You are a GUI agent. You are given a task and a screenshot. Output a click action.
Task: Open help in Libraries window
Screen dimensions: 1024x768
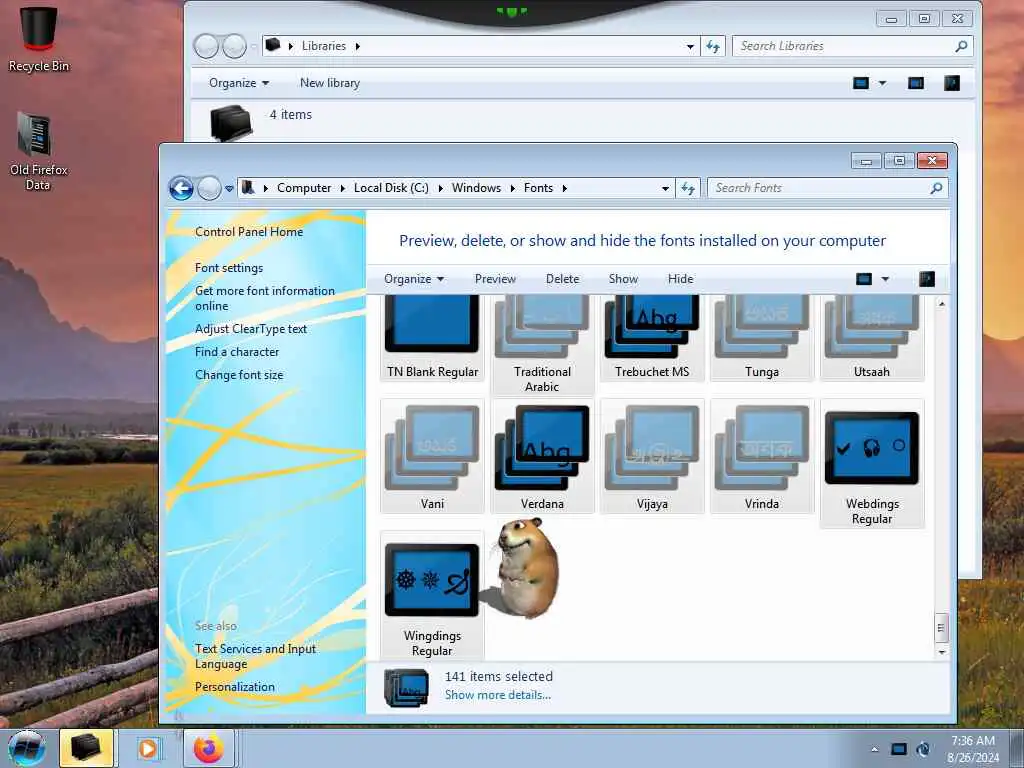[x=952, y=83]
